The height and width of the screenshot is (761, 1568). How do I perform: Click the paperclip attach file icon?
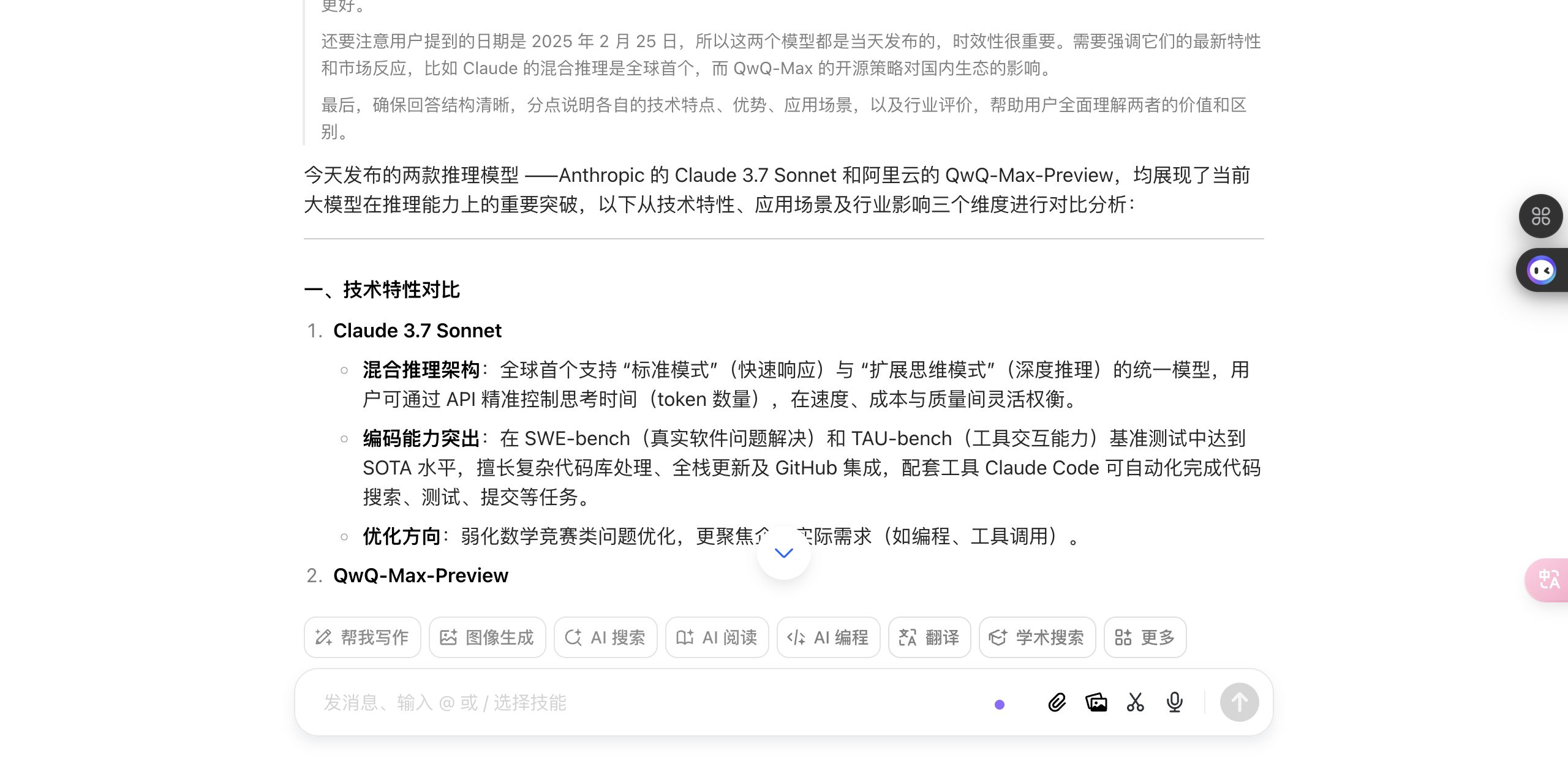point(1057,702)
